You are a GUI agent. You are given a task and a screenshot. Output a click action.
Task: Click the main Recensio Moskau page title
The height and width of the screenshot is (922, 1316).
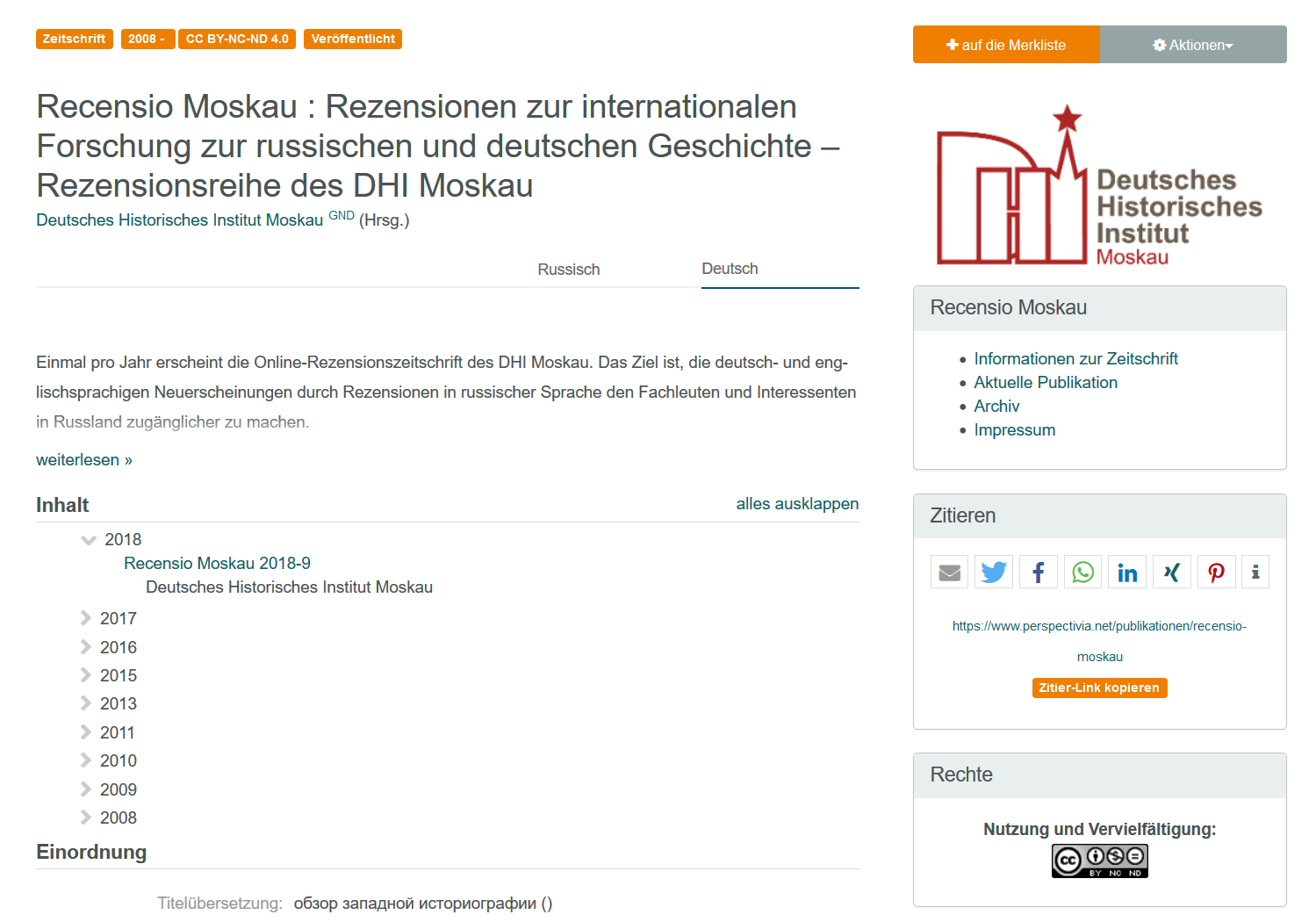(x=438, y=146)
